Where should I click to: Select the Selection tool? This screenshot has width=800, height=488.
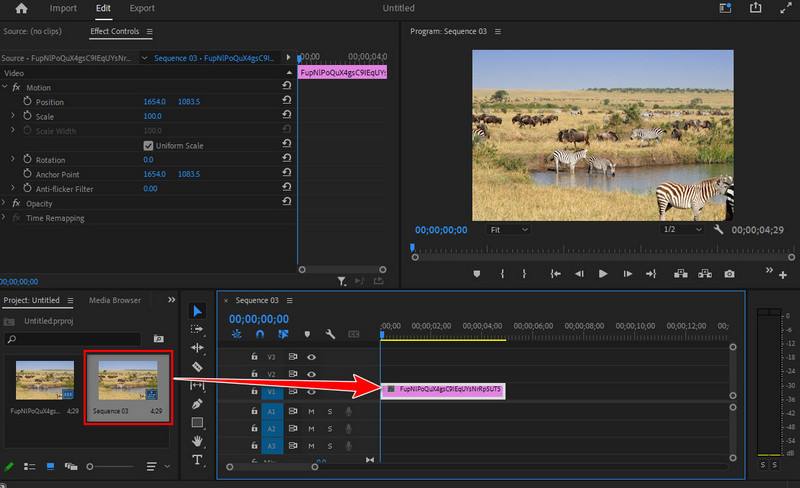point(197,311)
